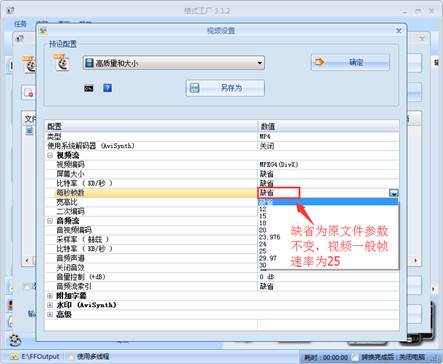Click the video 比特率 value 缺省

267,183
